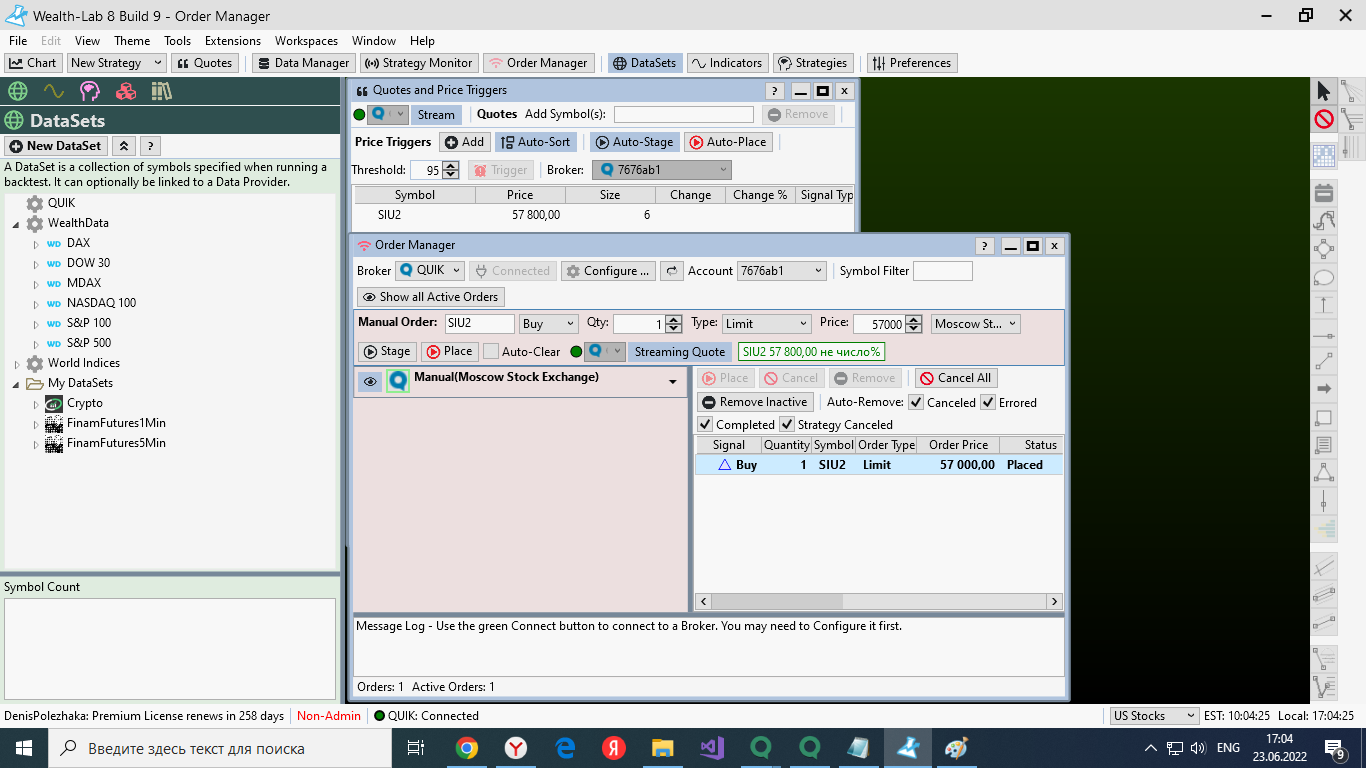Select the triangle drawing tool
Viewport: 1366px width, 768px height.
(x=1324, y=472)
